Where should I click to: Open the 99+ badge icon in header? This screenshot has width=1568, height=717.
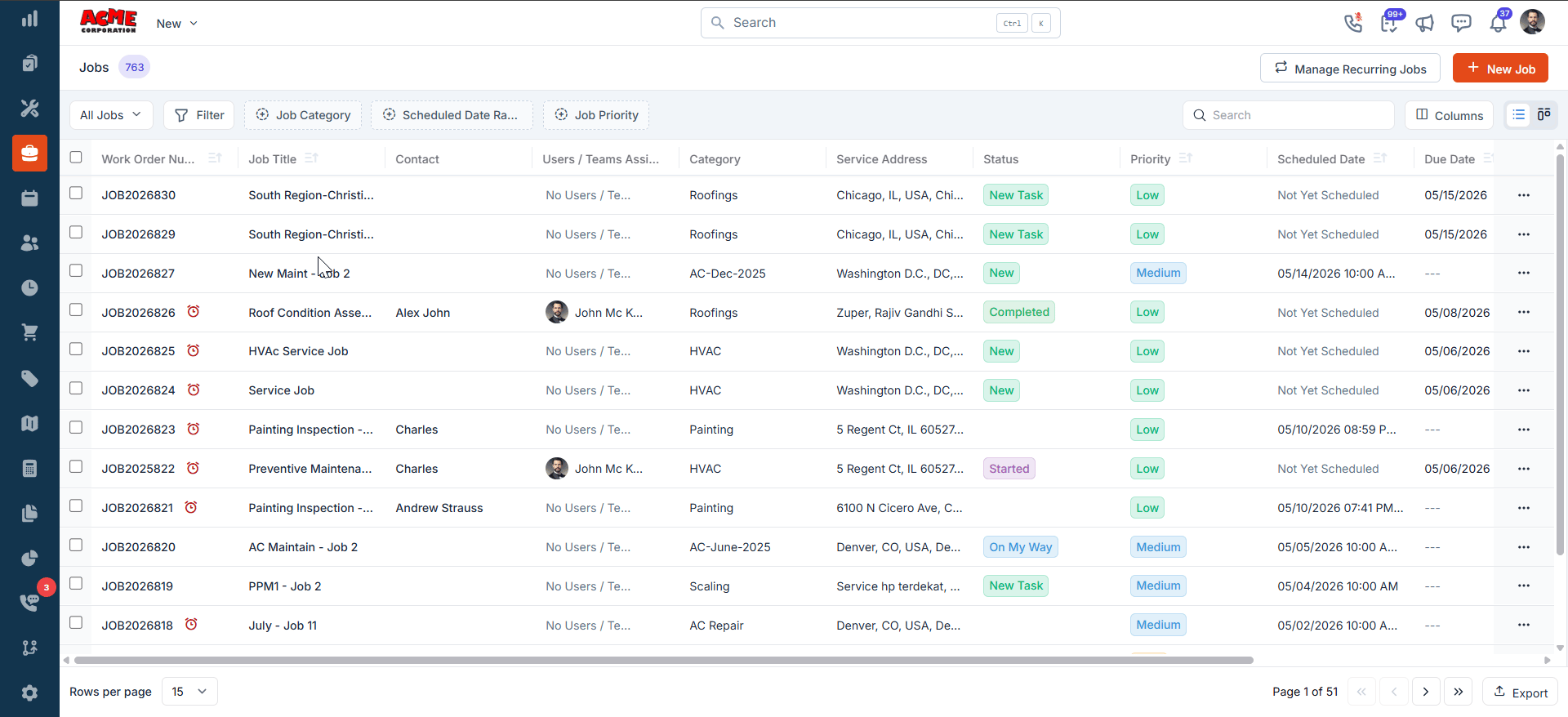(1389, 23)
